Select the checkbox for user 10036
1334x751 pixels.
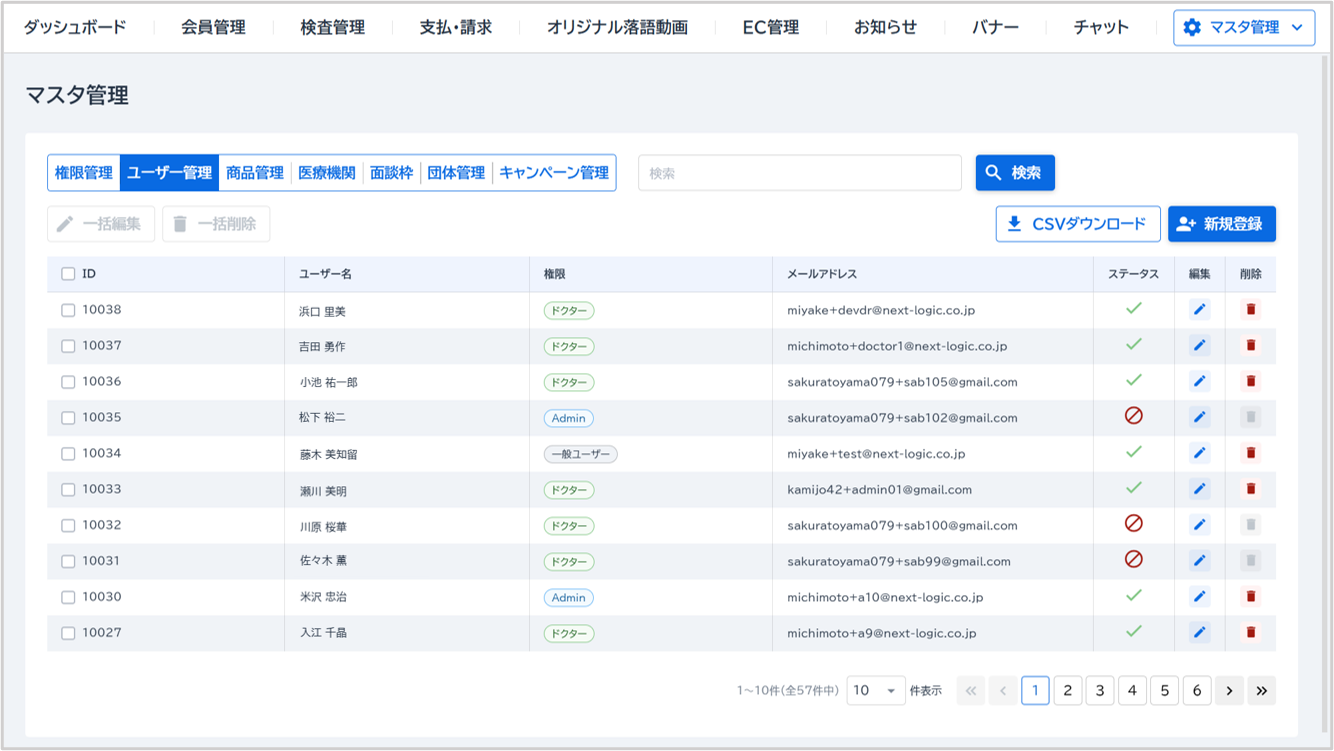68,382
